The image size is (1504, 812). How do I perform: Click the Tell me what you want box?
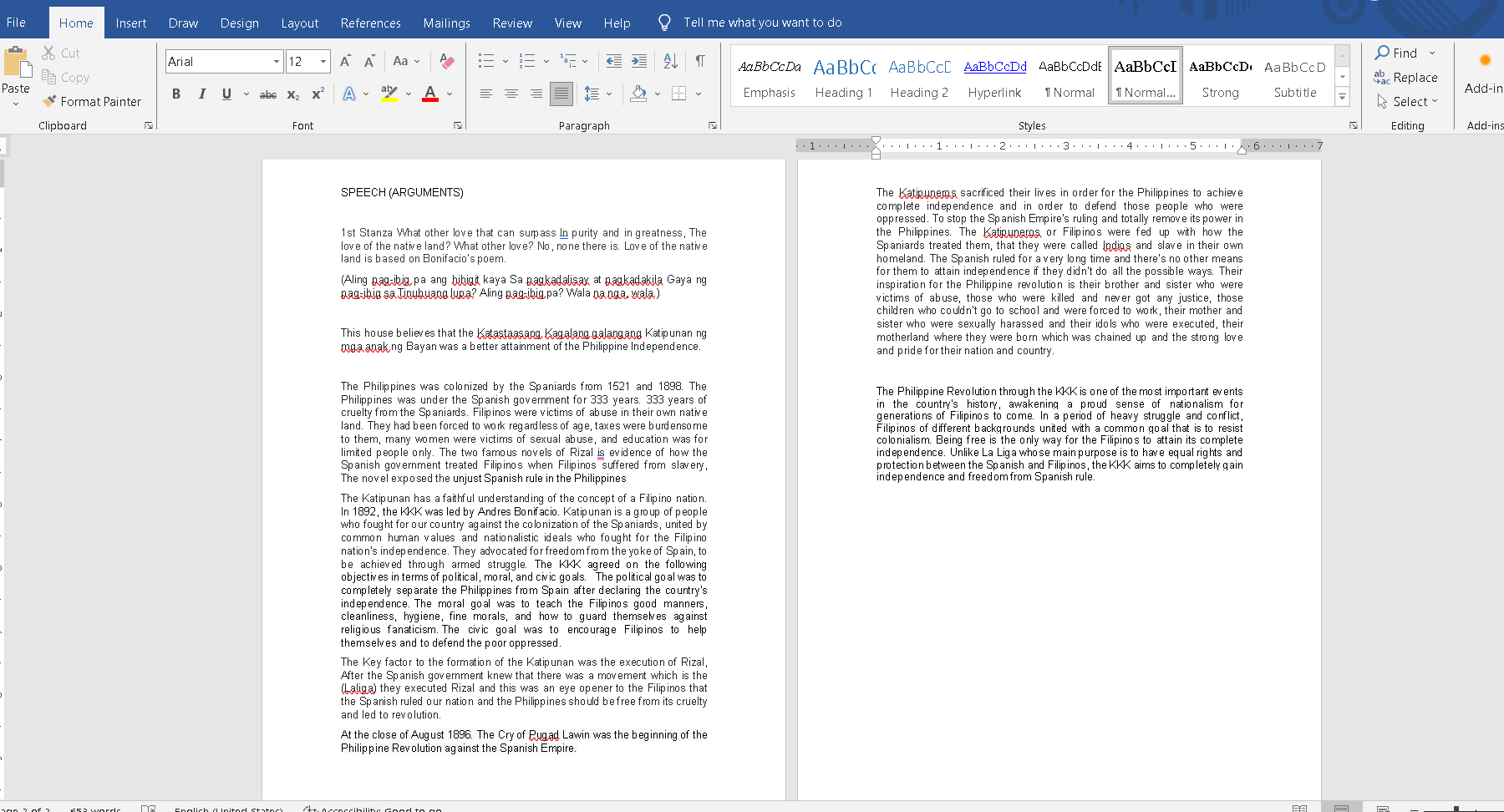(762, 23)
